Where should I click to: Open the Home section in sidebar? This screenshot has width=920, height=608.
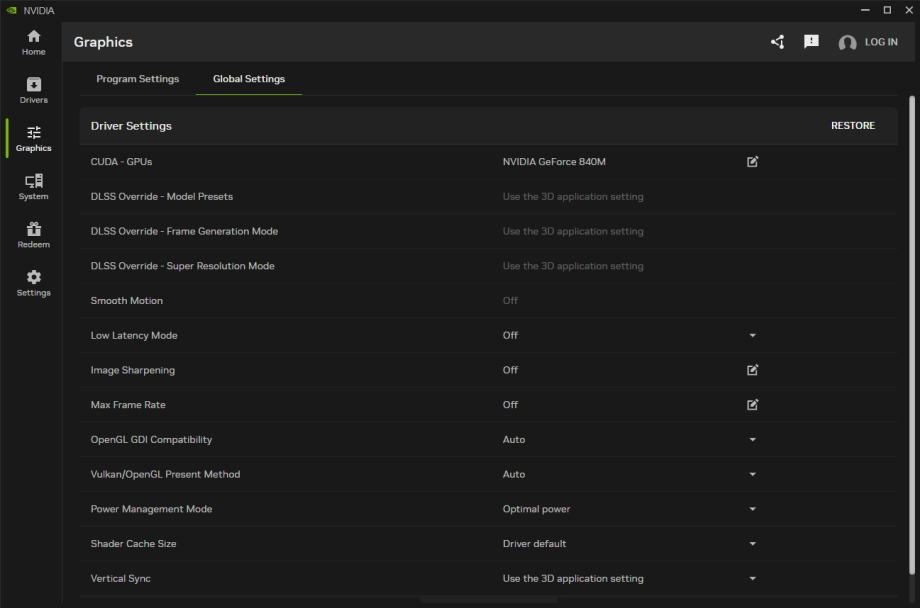click(33, 41)
